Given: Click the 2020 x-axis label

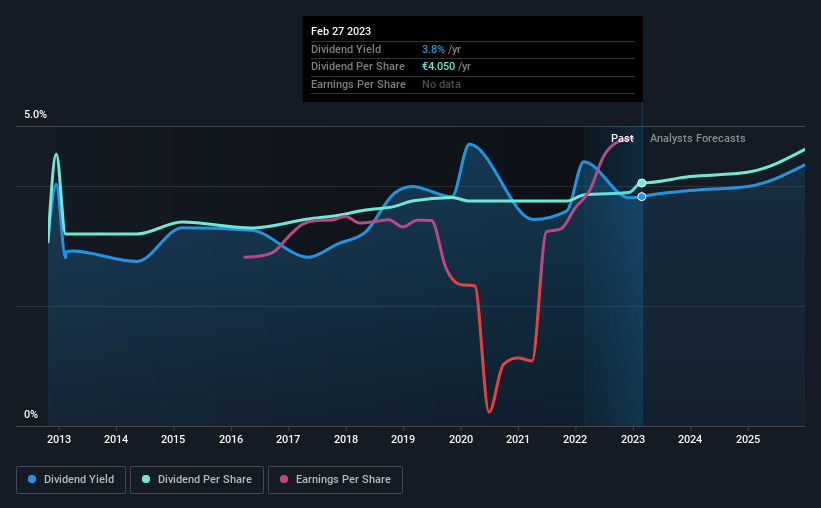Looking at the screenshot, I should 461,439.
